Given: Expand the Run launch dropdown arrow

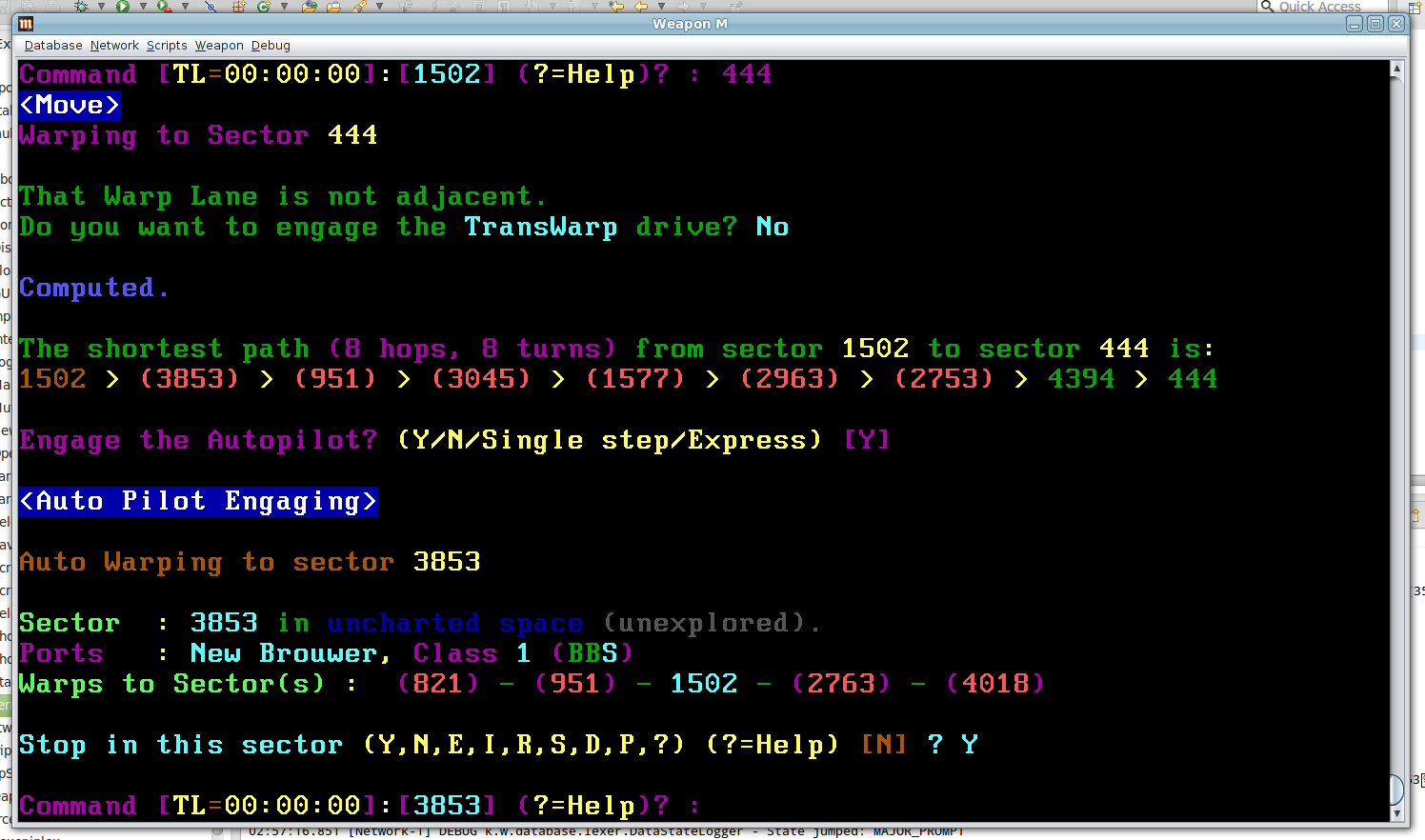Looking at the screenshot, I should coord(142,6).
